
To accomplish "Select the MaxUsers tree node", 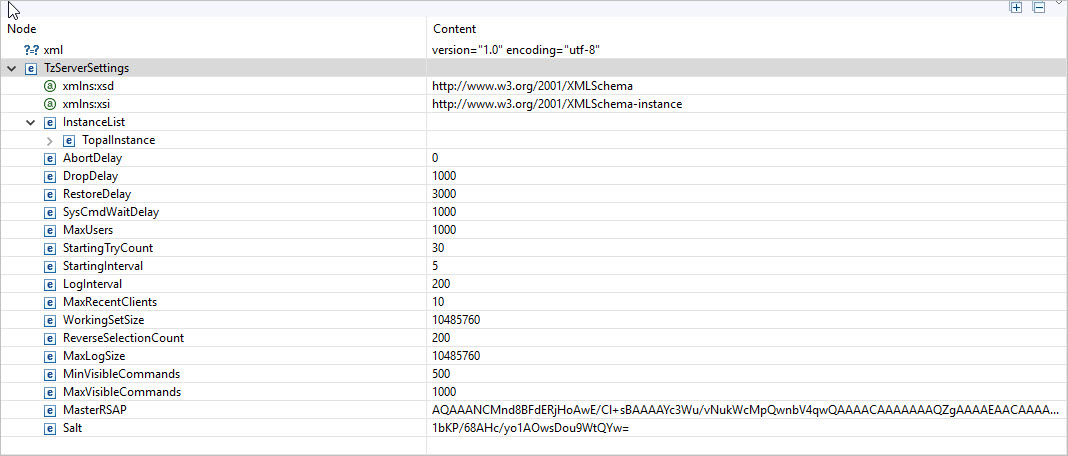I will 88,230.
